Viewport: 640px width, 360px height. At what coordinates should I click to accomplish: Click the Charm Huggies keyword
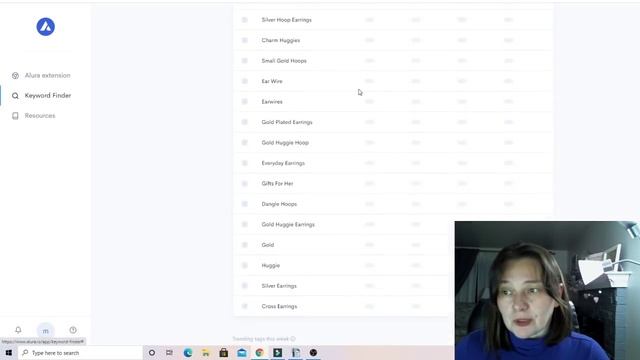[281, 40]
